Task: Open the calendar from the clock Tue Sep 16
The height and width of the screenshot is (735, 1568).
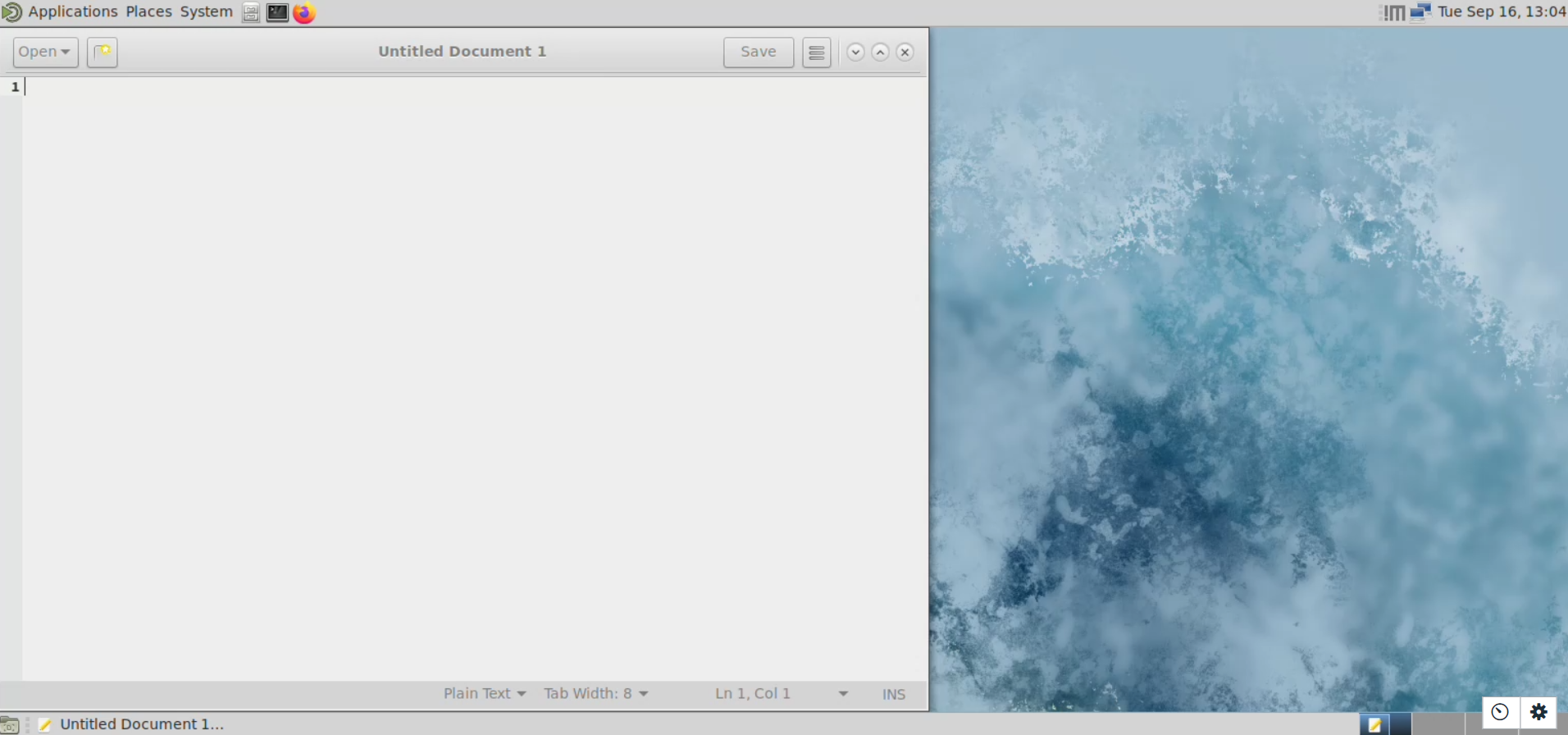Action: (1502, 12)
